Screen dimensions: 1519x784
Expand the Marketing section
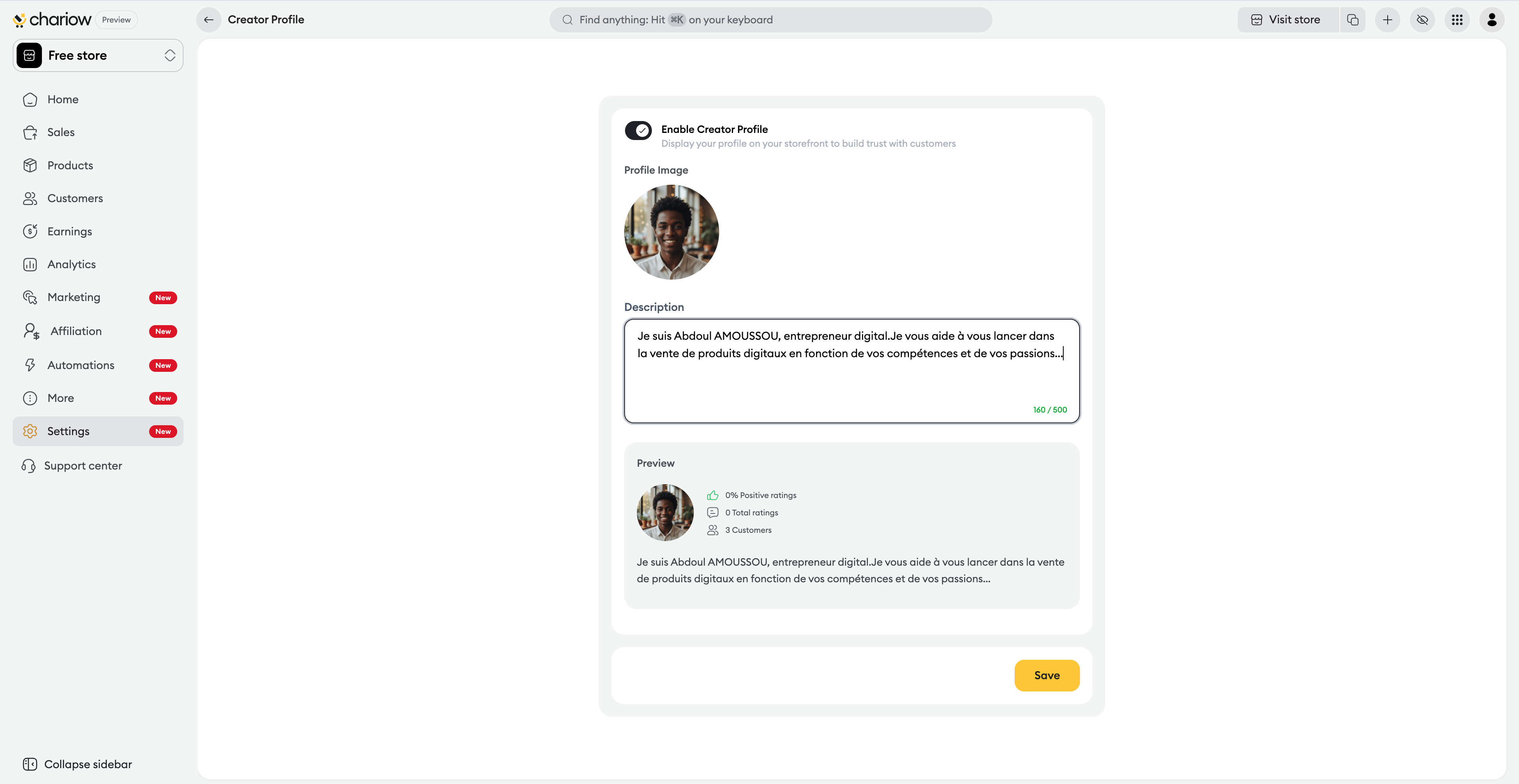coord(74,297)
